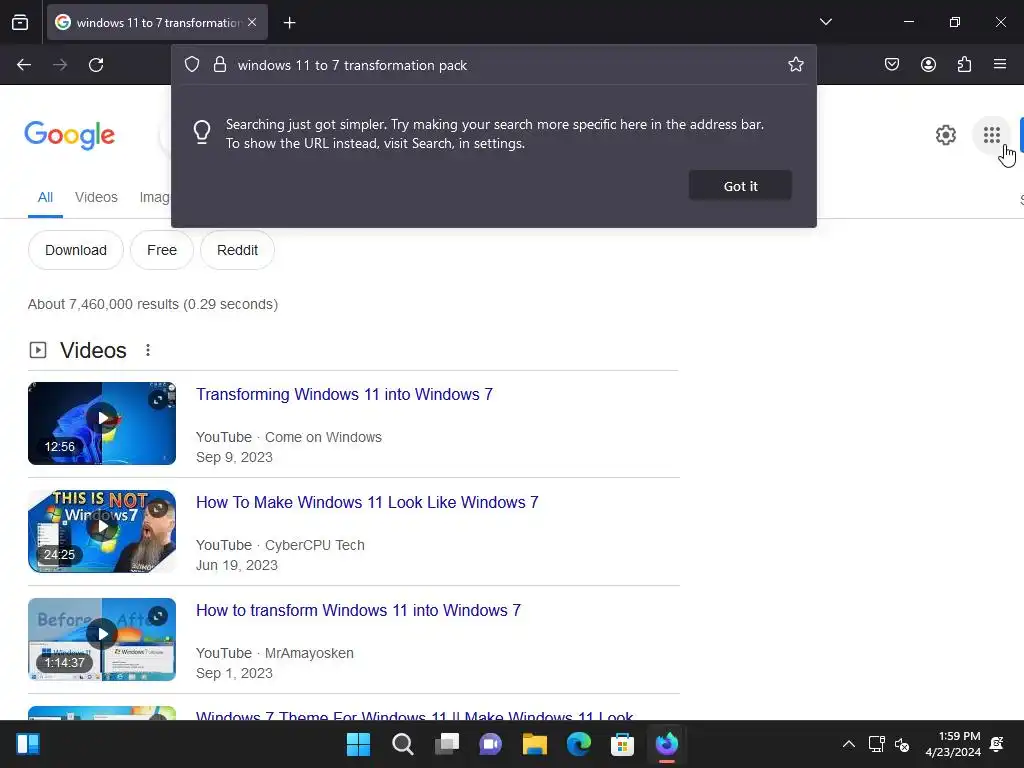Filter results with Reddit chip
The width and height of the screenshot is (1024, 768).
coord(237,250)
